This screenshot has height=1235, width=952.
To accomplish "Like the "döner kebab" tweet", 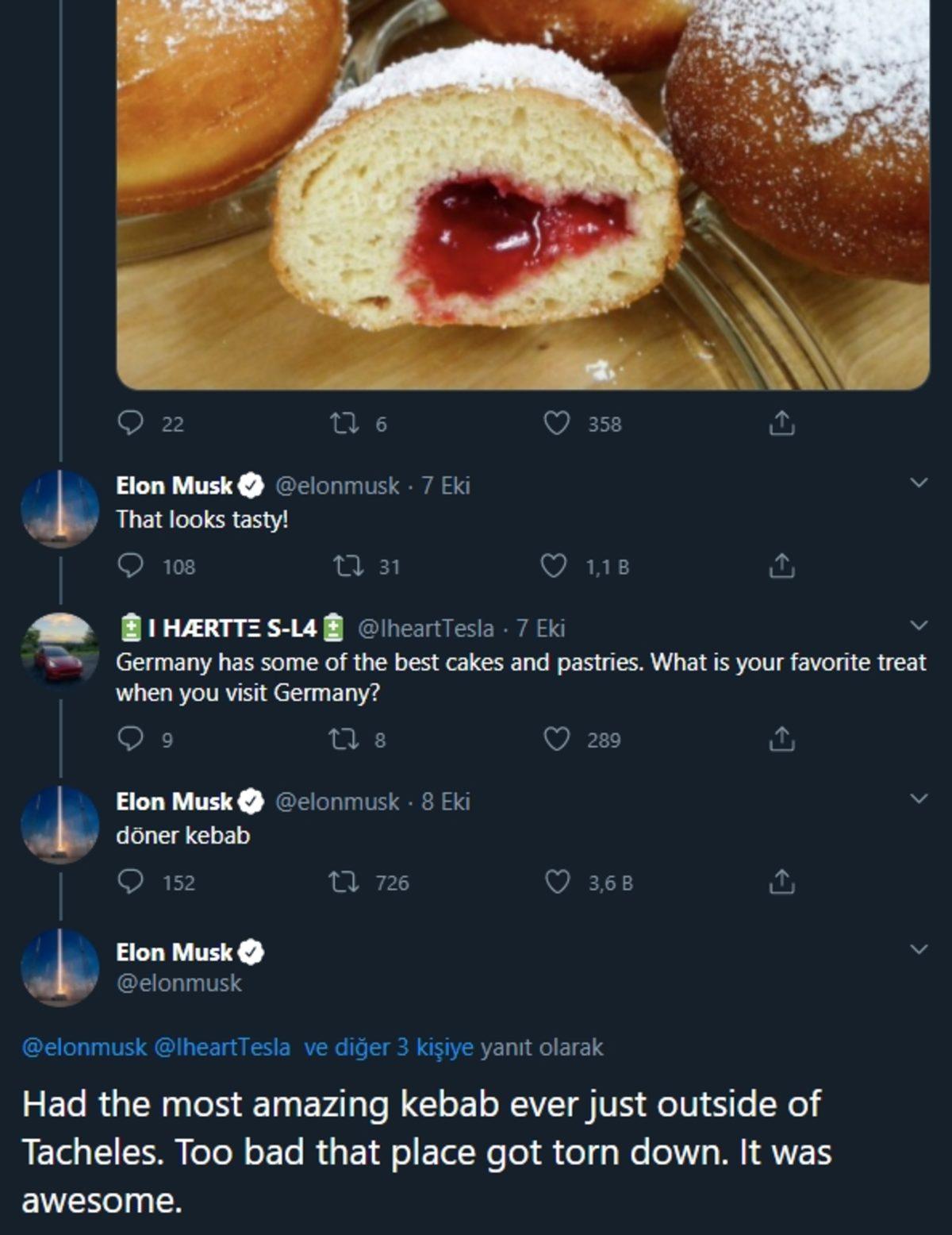I will (x=557, y=882).
